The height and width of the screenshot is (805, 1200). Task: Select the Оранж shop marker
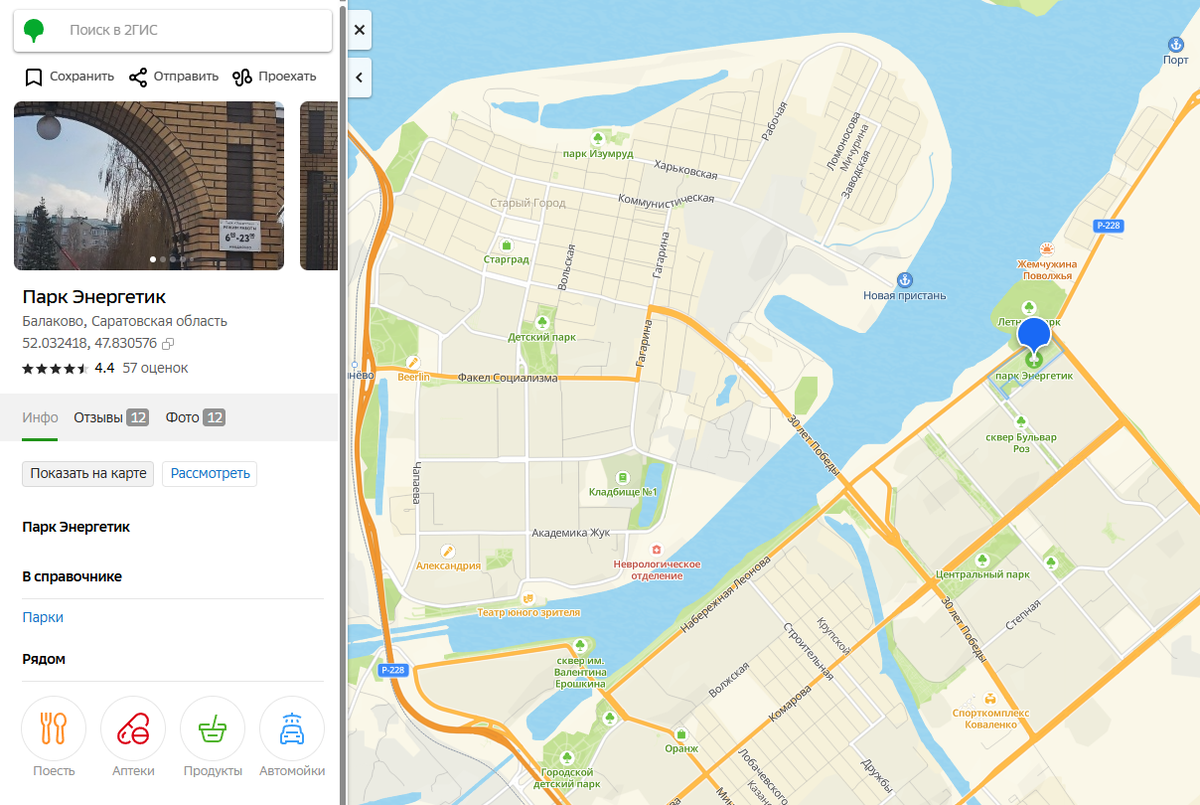pyautogui.click(x=681, y=734)
